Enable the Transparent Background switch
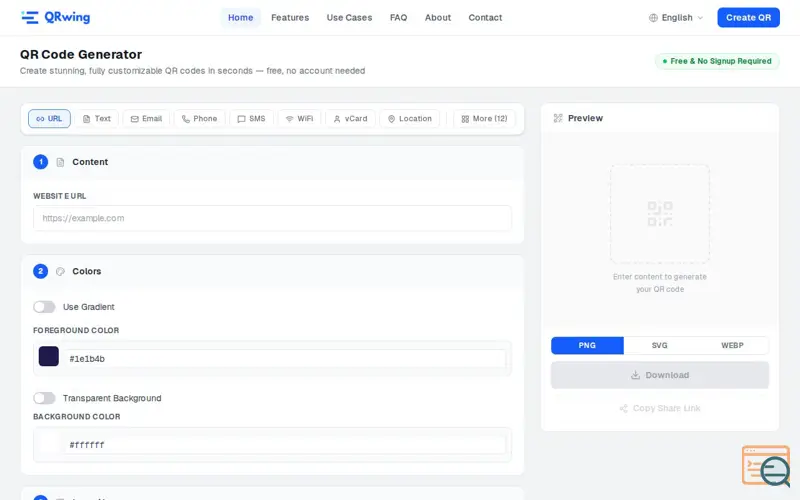Viewport: 800px width, 500px height. point(44,398)
